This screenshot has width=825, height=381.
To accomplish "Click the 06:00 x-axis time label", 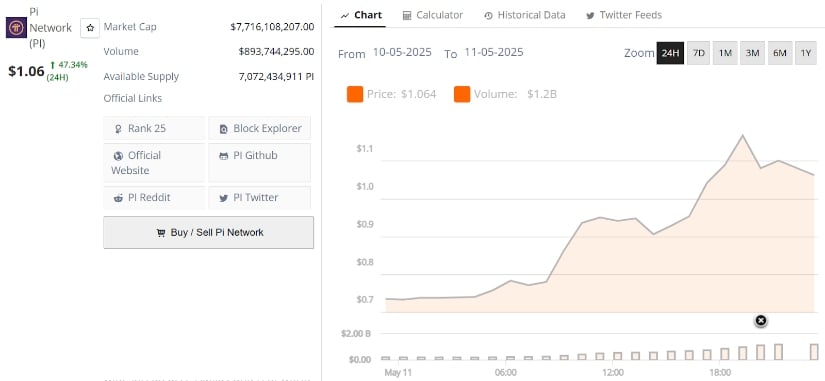I will (x=506, y=373).
